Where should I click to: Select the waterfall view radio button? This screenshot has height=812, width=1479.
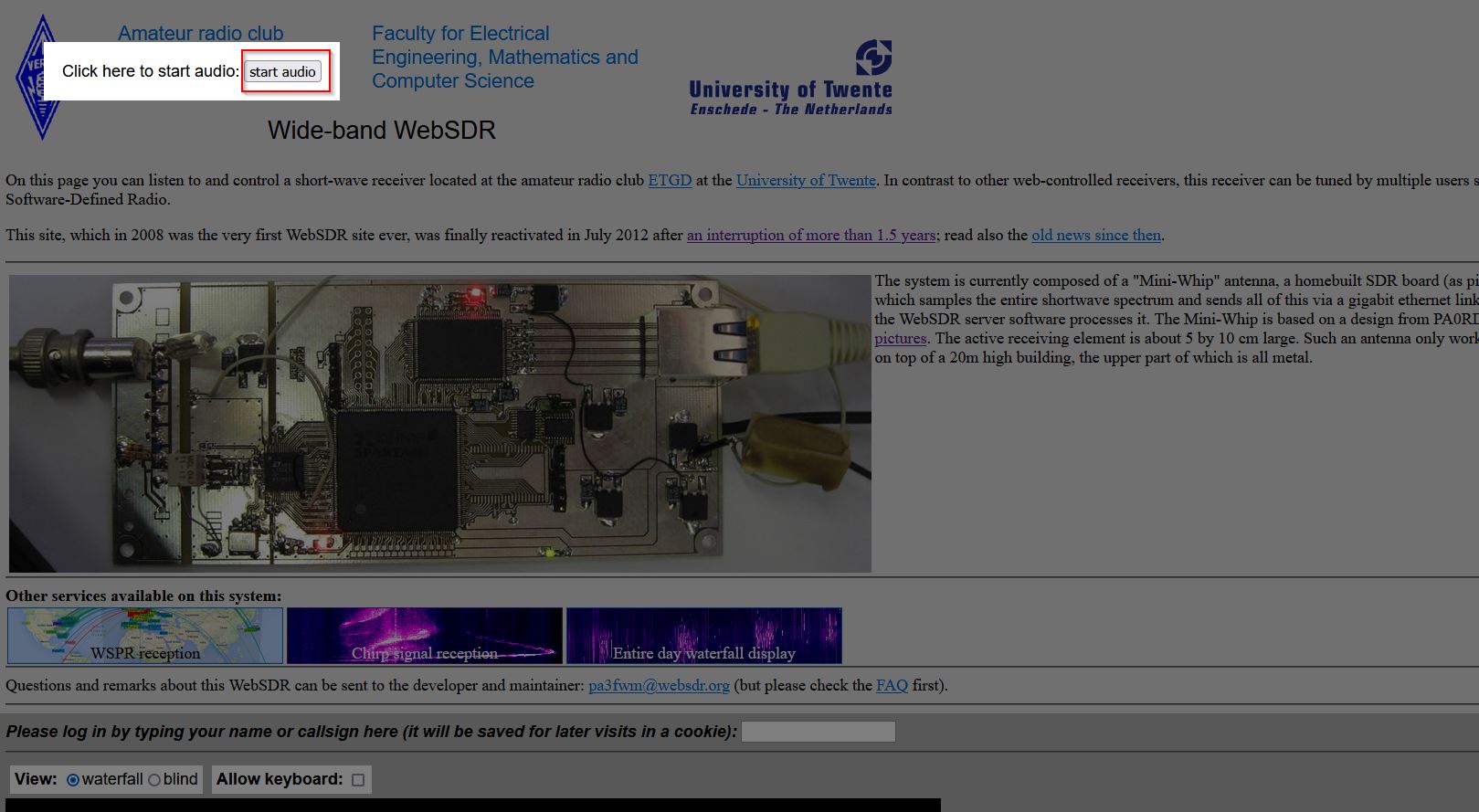pyautogui.click(x=73, y=780)
